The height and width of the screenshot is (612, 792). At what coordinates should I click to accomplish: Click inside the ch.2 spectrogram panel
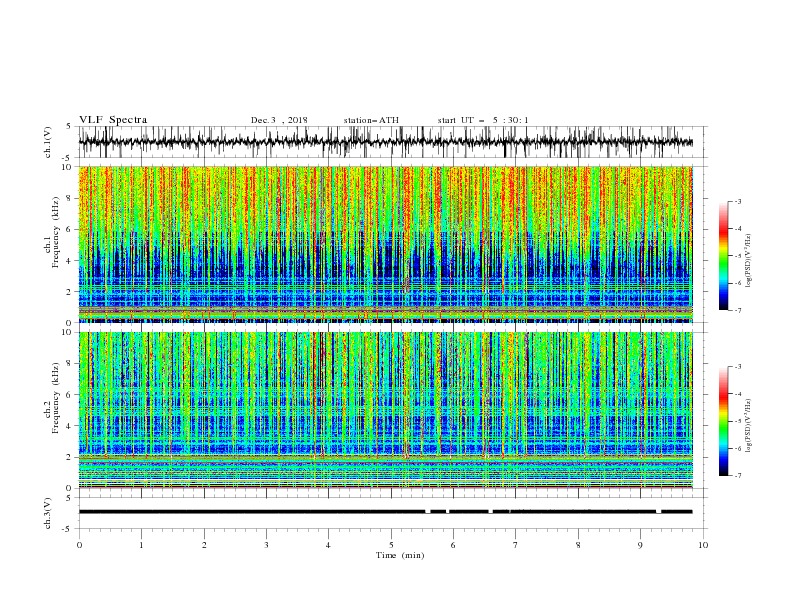click(385, 410)
